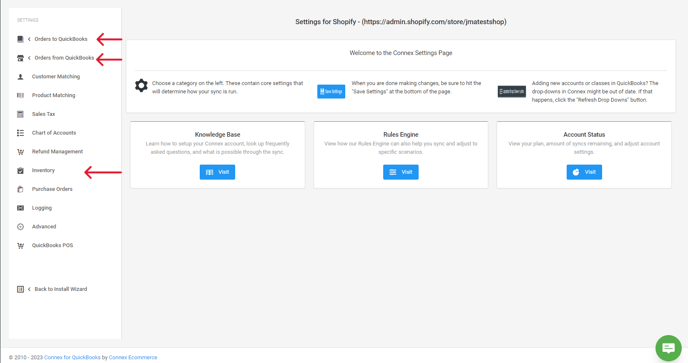Viewport: 688px width, 363px height.
Task: Click the Orders from QuickBooks store icon
Action: [x=20, y=58]
